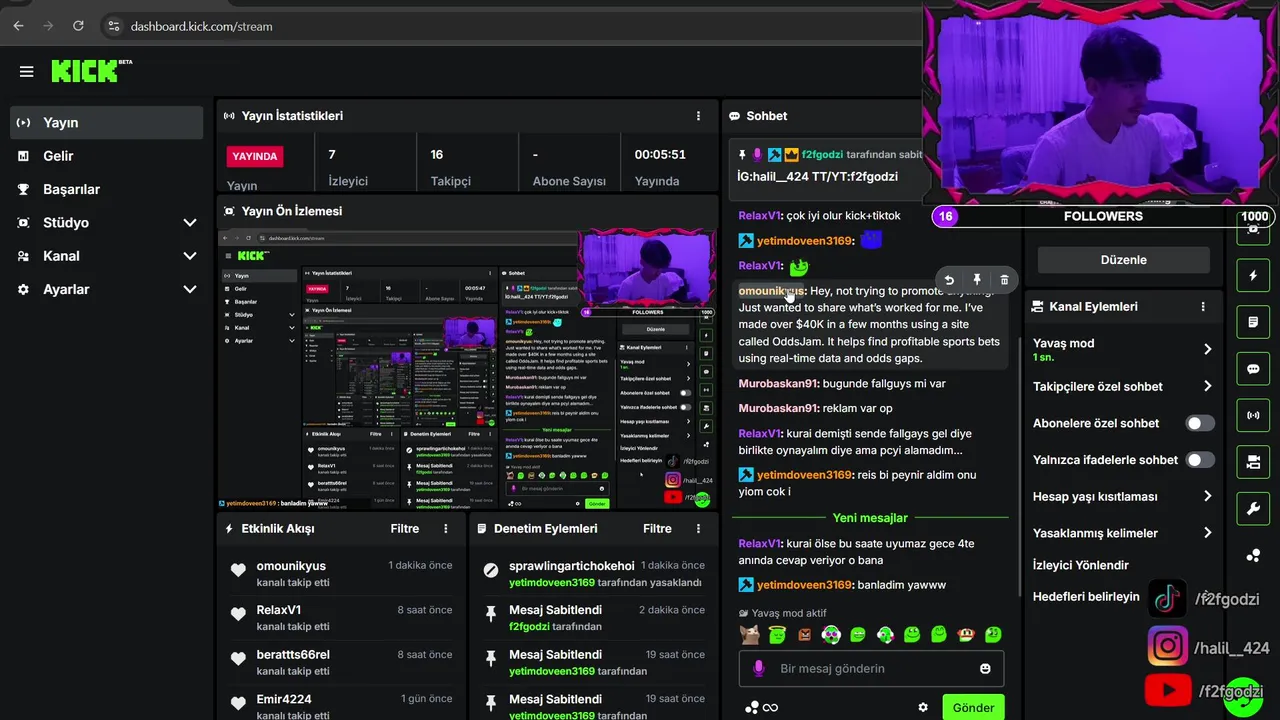Image resolution: width=1280 pixels, height=720 pixels.
Task: Click the purple microphone icon in message box
Action: [759, 668]
